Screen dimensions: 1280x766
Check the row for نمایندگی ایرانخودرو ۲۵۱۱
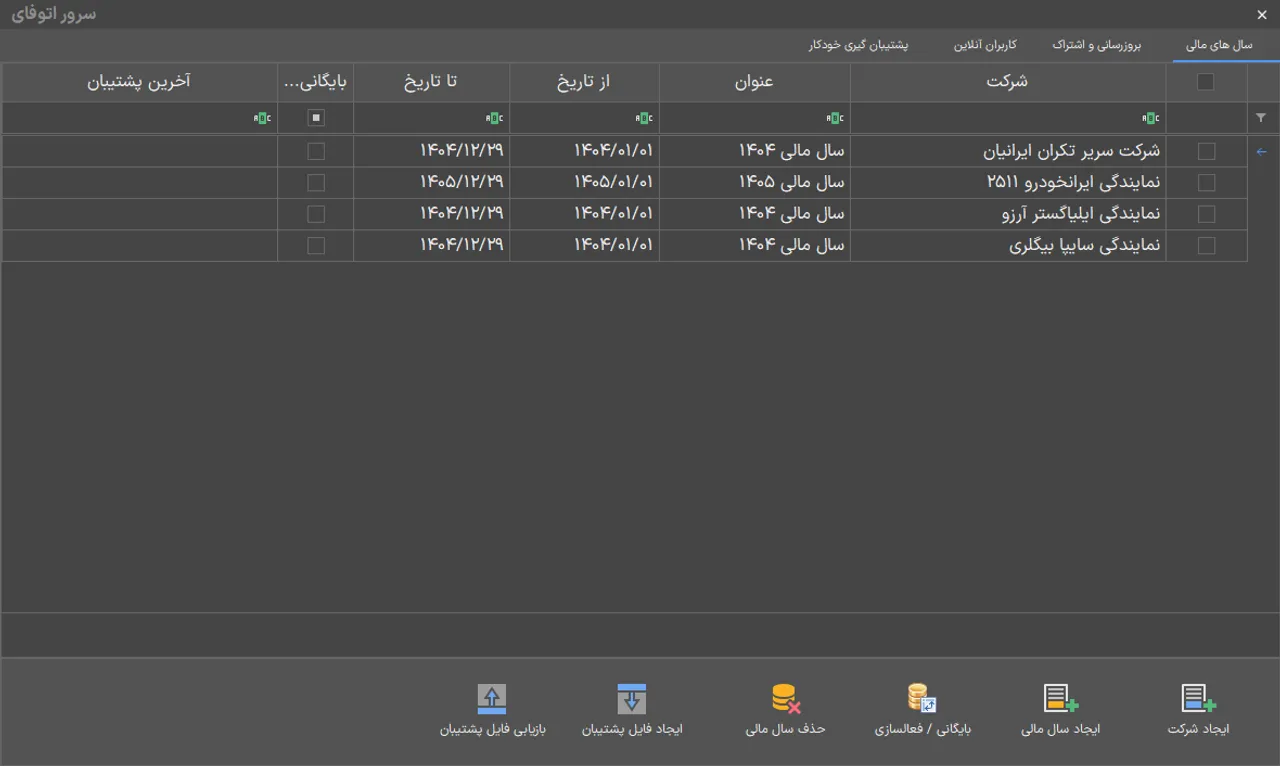pyautogui.click(x=1207, y=183)
